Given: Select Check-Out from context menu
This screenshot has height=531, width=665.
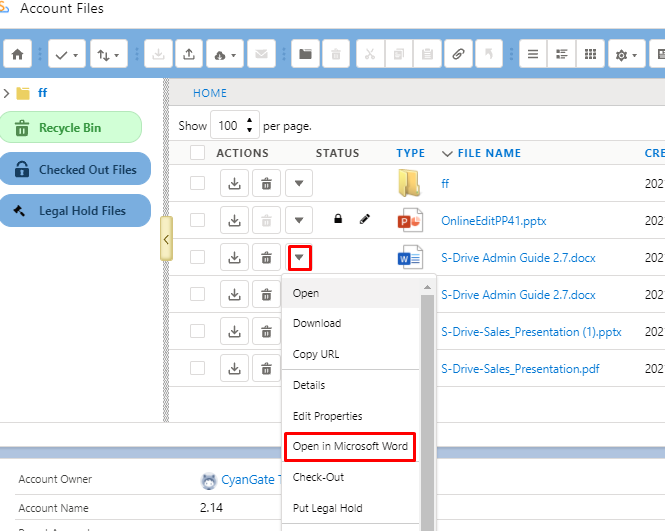Looking at the screenshot, I should pyautogui.click(x=318, y=477).
